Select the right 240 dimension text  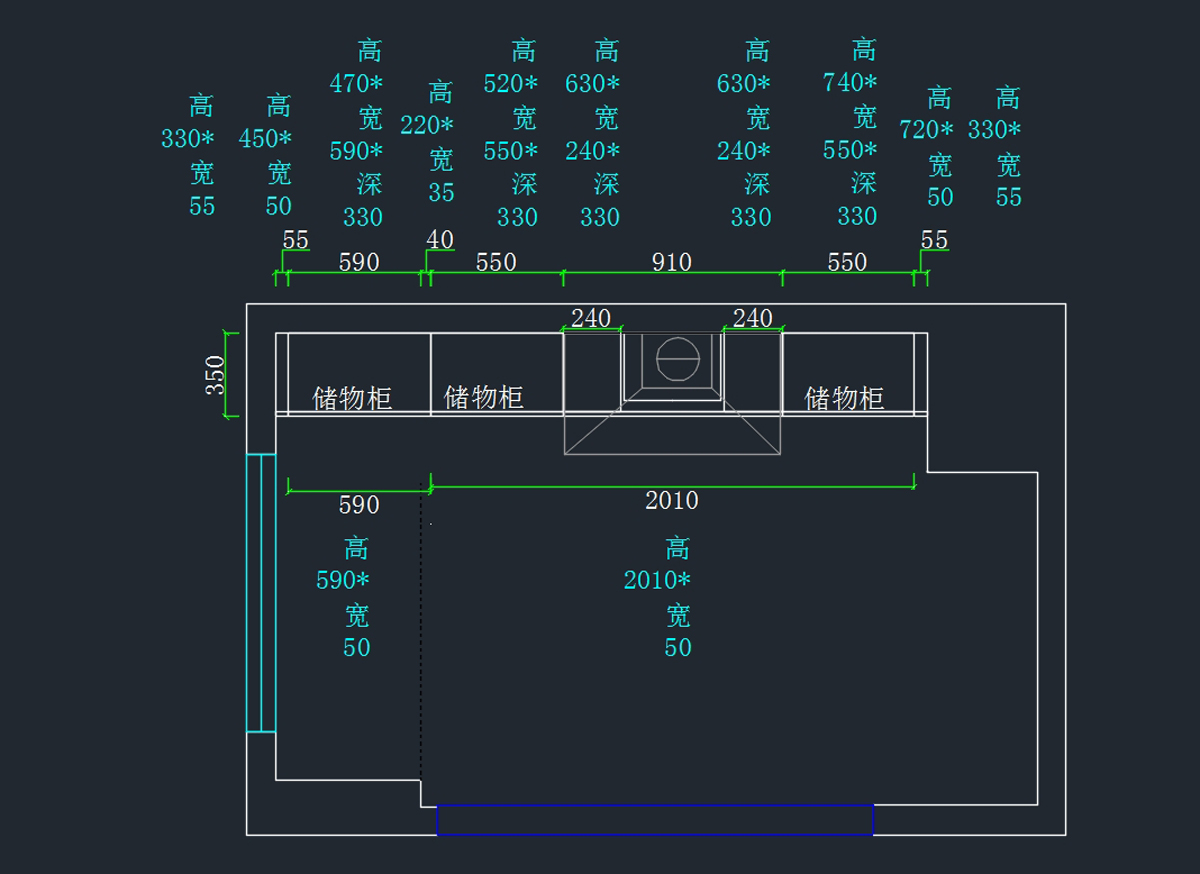click(x=752, y=318)
